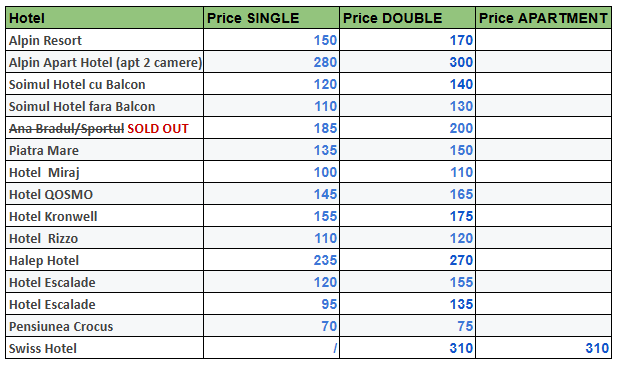Select the Price APARTMENT header cell
The width and height of the screenshot is (618, 365).
pos(544,18)
